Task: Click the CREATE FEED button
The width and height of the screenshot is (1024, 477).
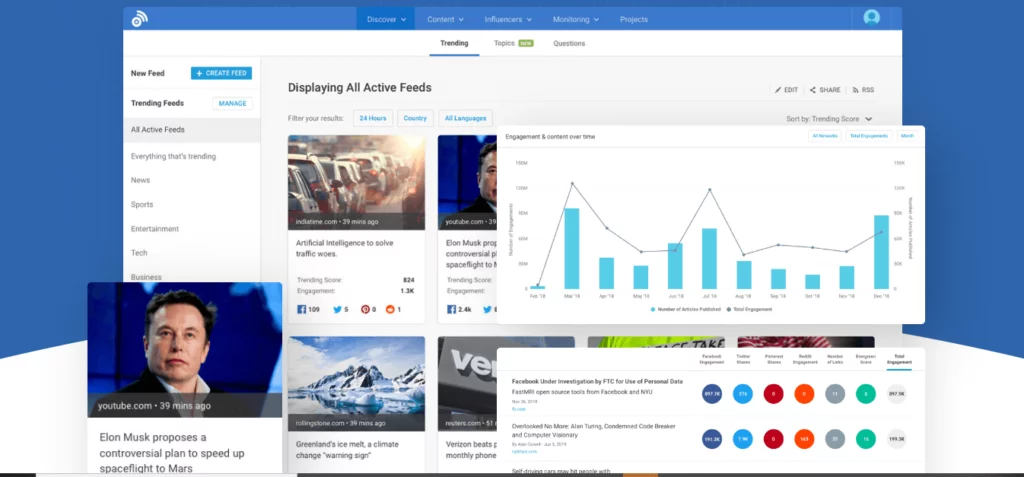Action: [221, 73]
